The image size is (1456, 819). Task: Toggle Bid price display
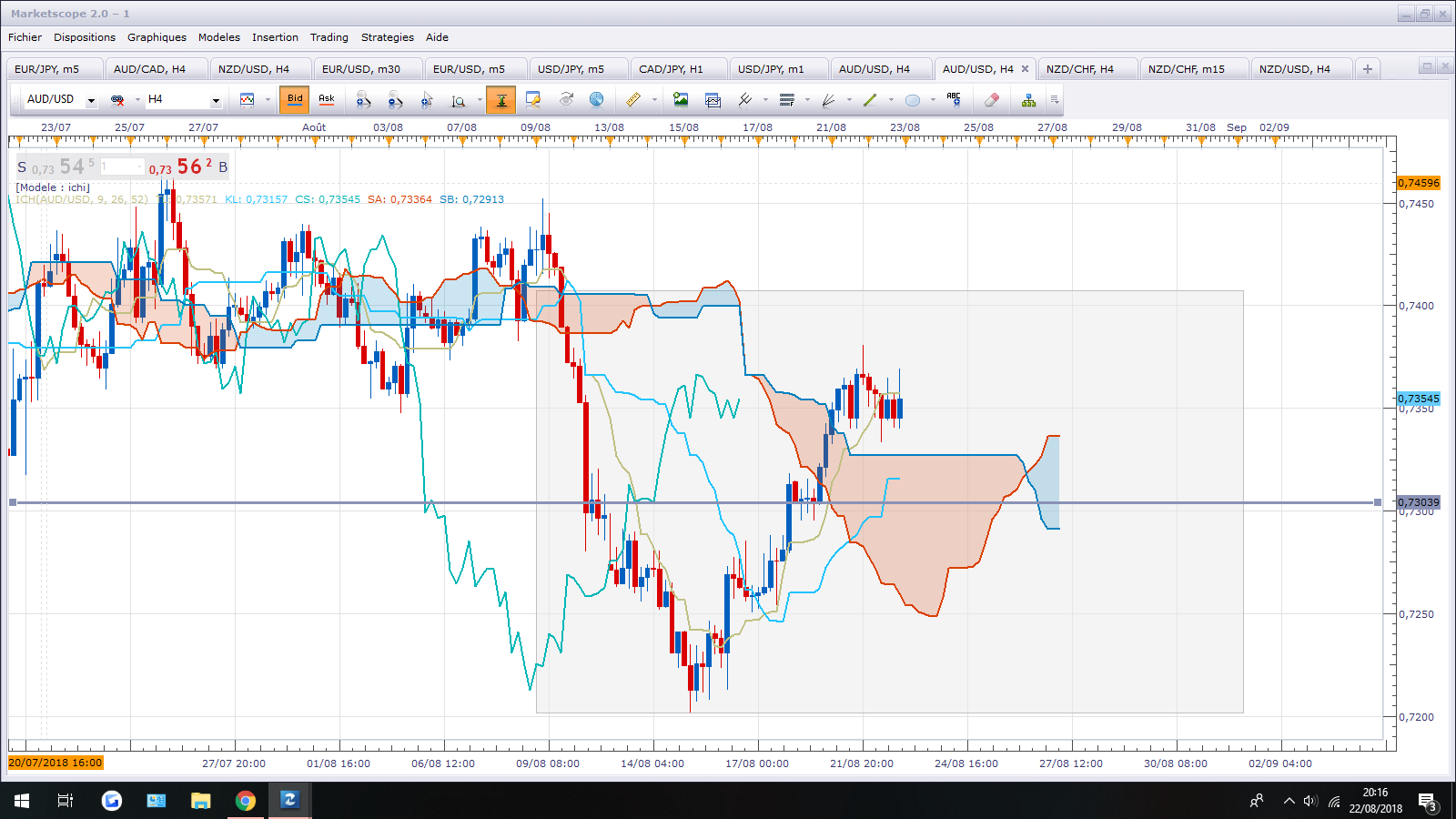[295, 99]
